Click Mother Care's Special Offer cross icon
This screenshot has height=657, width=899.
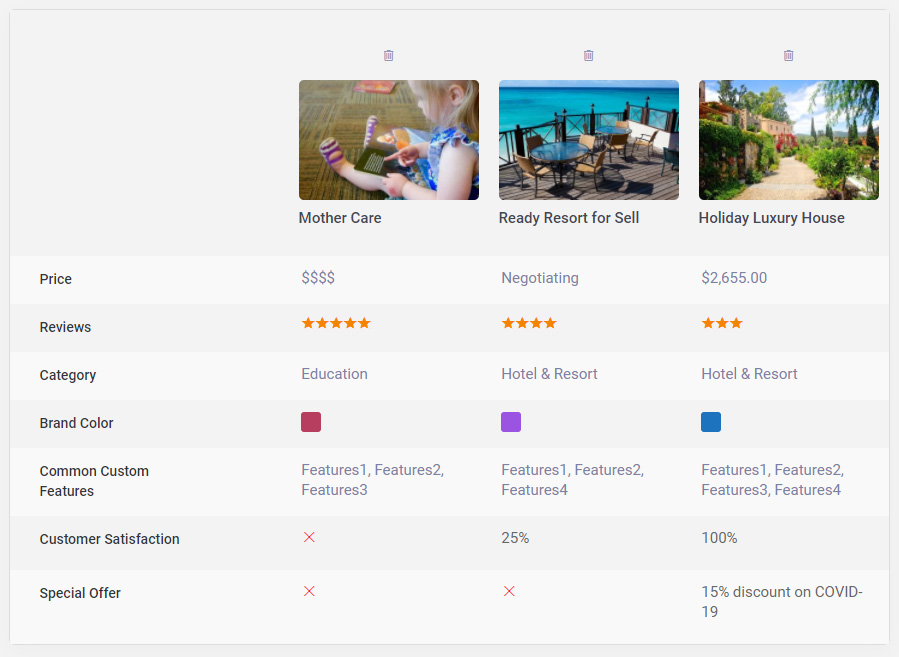pyautogui.click(x=309, y=591)
